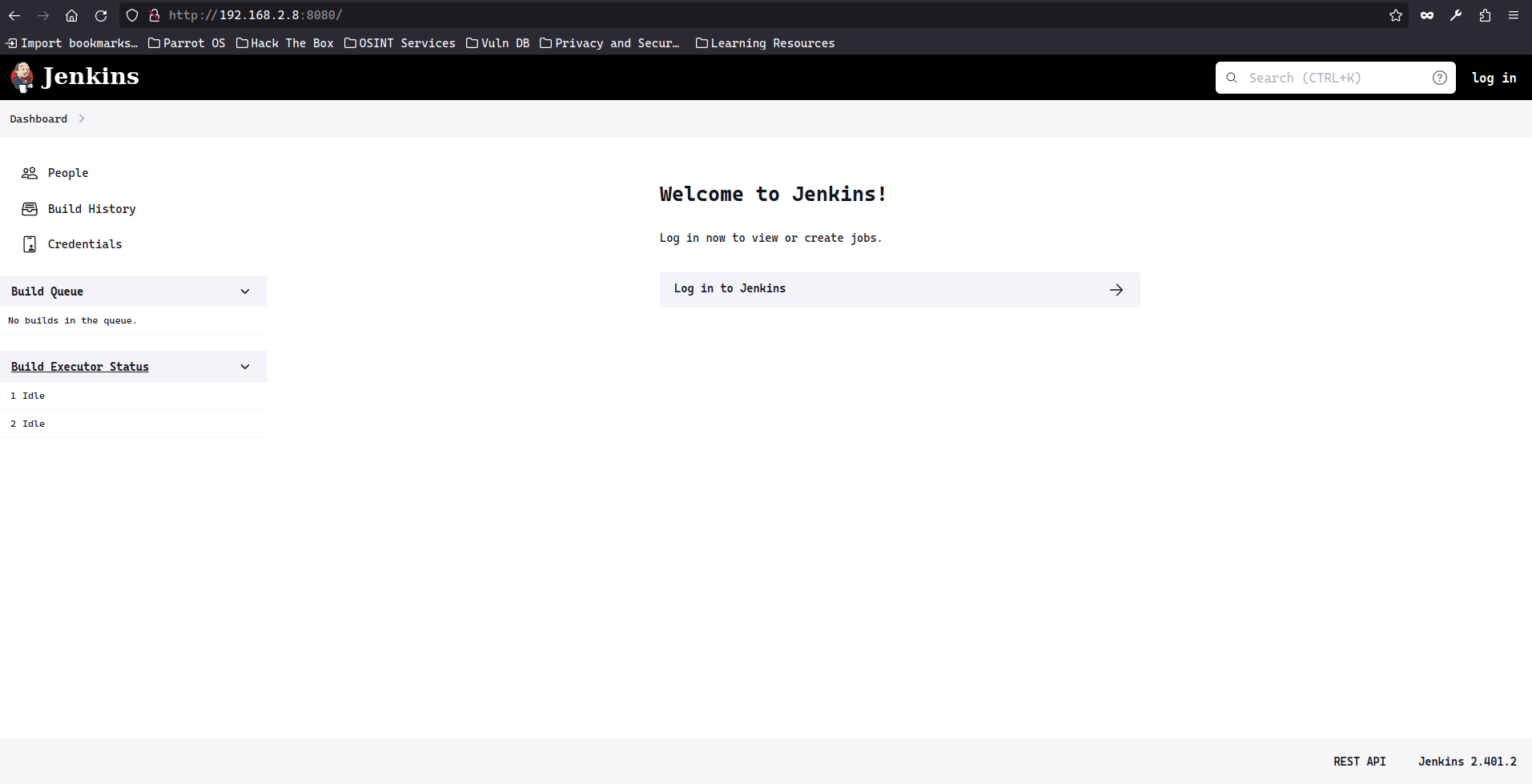Open the Dashboard breadcrumb link

click(38, 119)
